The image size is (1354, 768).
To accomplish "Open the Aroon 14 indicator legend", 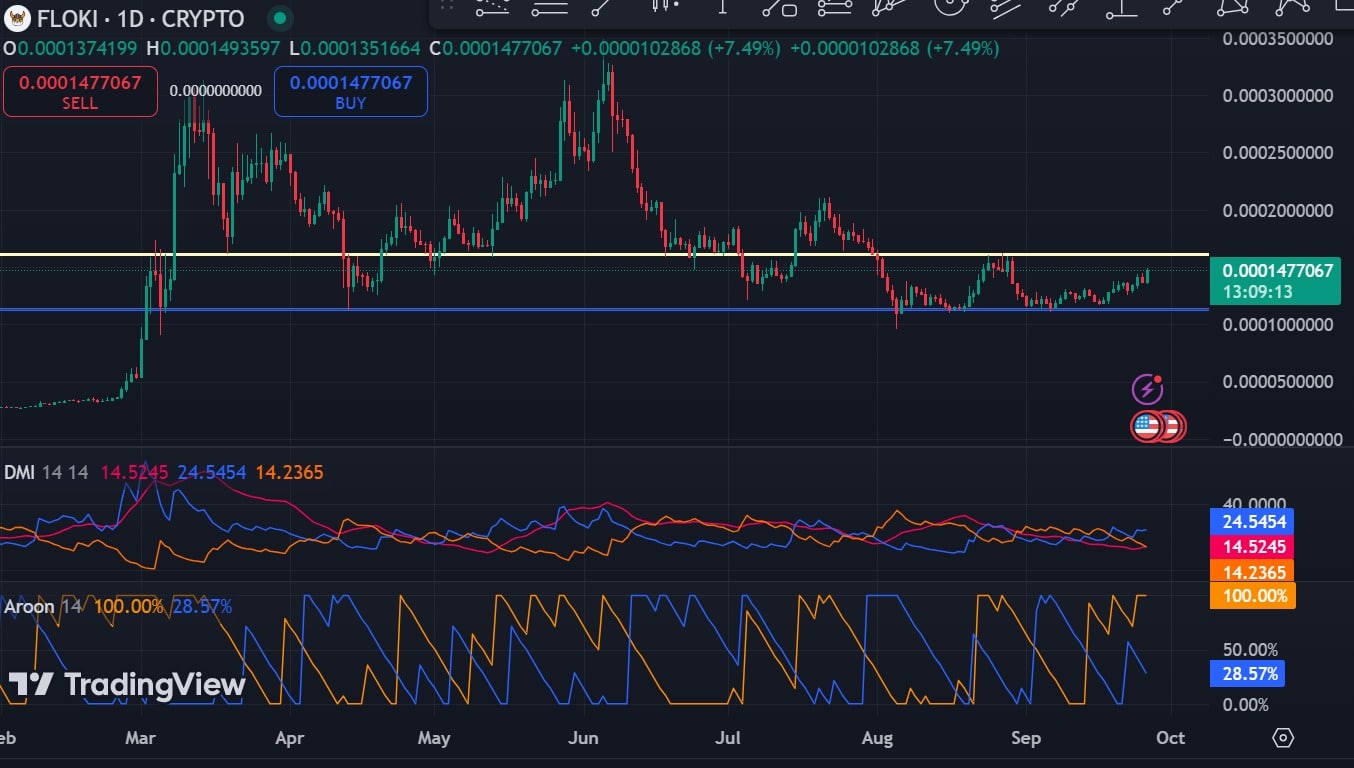I will [43, 606].
